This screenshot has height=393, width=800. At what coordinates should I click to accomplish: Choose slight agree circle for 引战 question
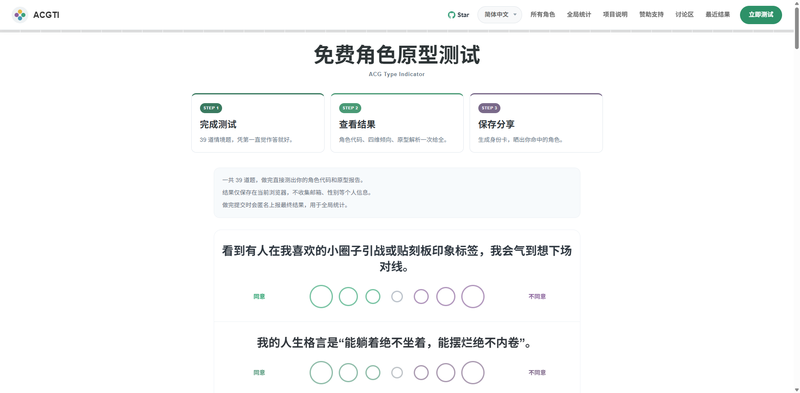pyautogui.click(x=373, y=297)
